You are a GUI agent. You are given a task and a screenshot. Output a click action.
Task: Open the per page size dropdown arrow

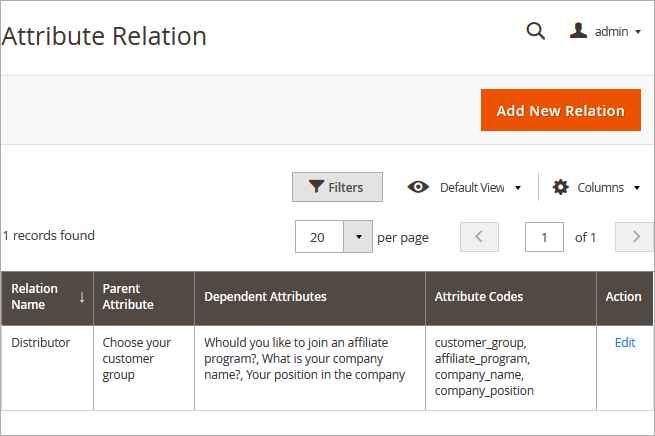pyautogui.click(x=359, y=237)
